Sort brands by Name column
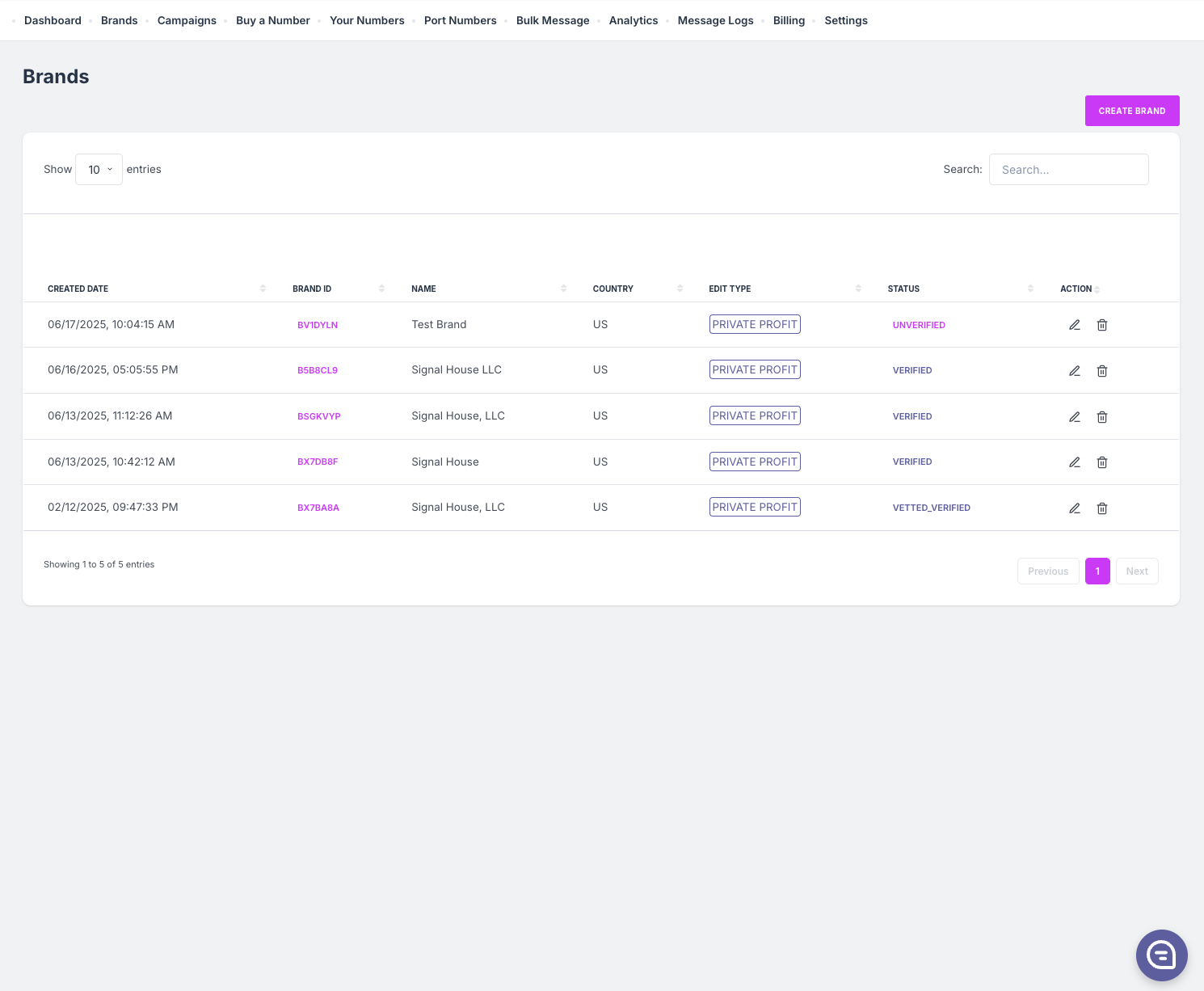Viewport: 1204px width, 991px height. point(423,289)
